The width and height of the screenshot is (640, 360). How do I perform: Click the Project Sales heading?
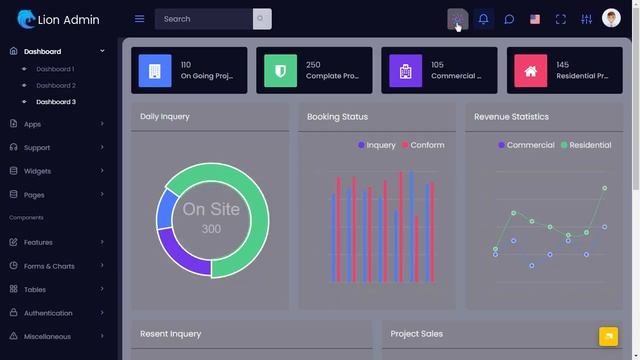tap(417, 333)
